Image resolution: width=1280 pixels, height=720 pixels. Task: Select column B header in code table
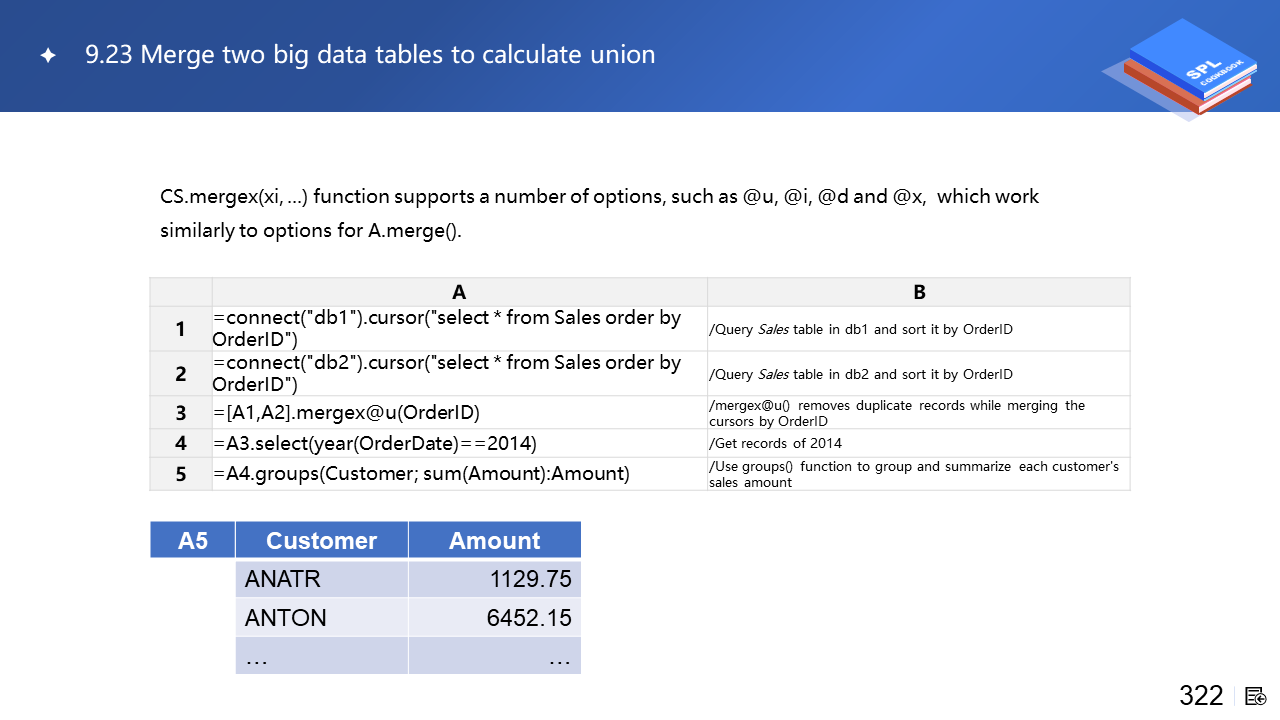point(919,292)
